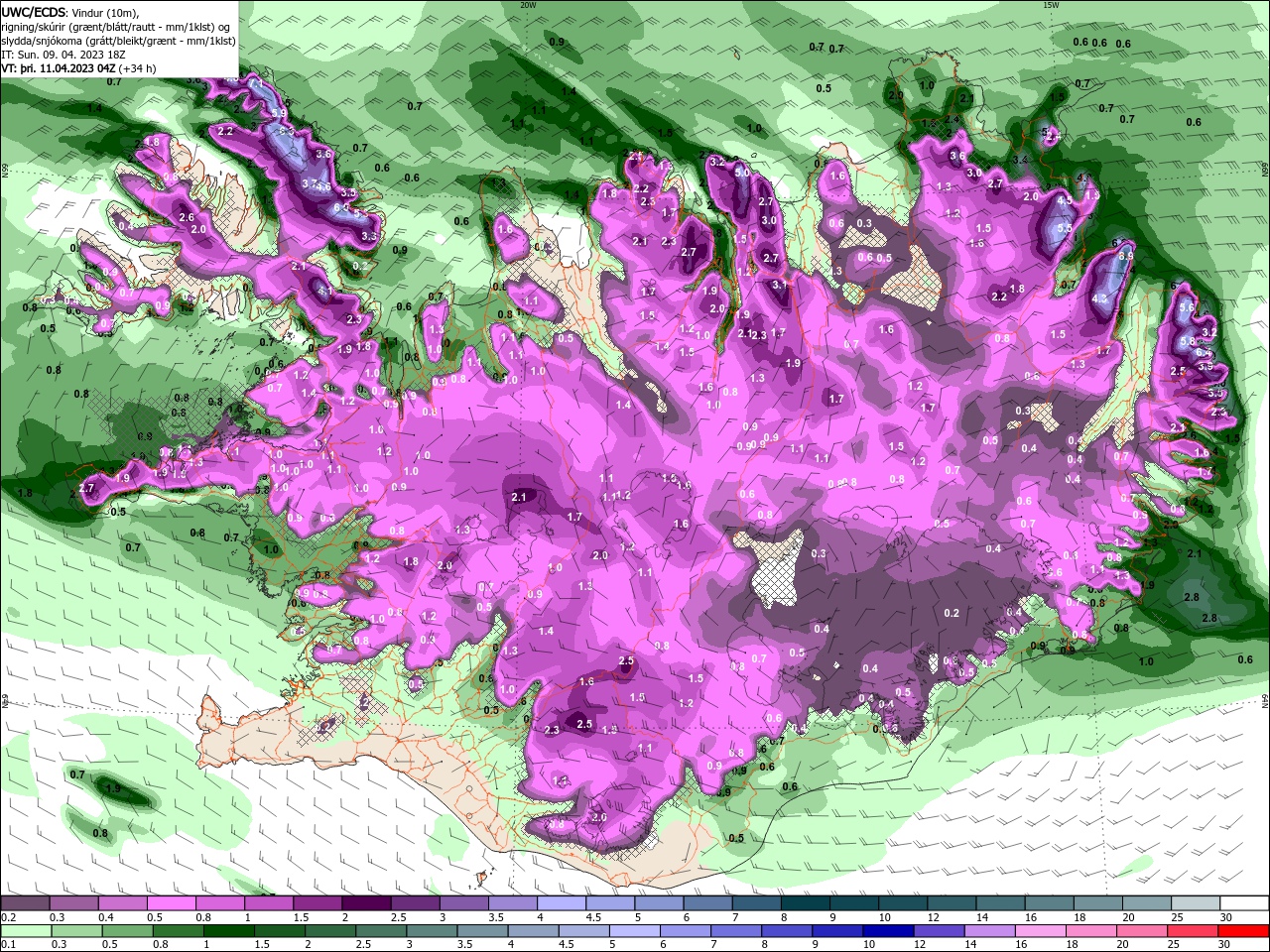Click the white snow swatch after the top-row 30

coord(1246,903)
